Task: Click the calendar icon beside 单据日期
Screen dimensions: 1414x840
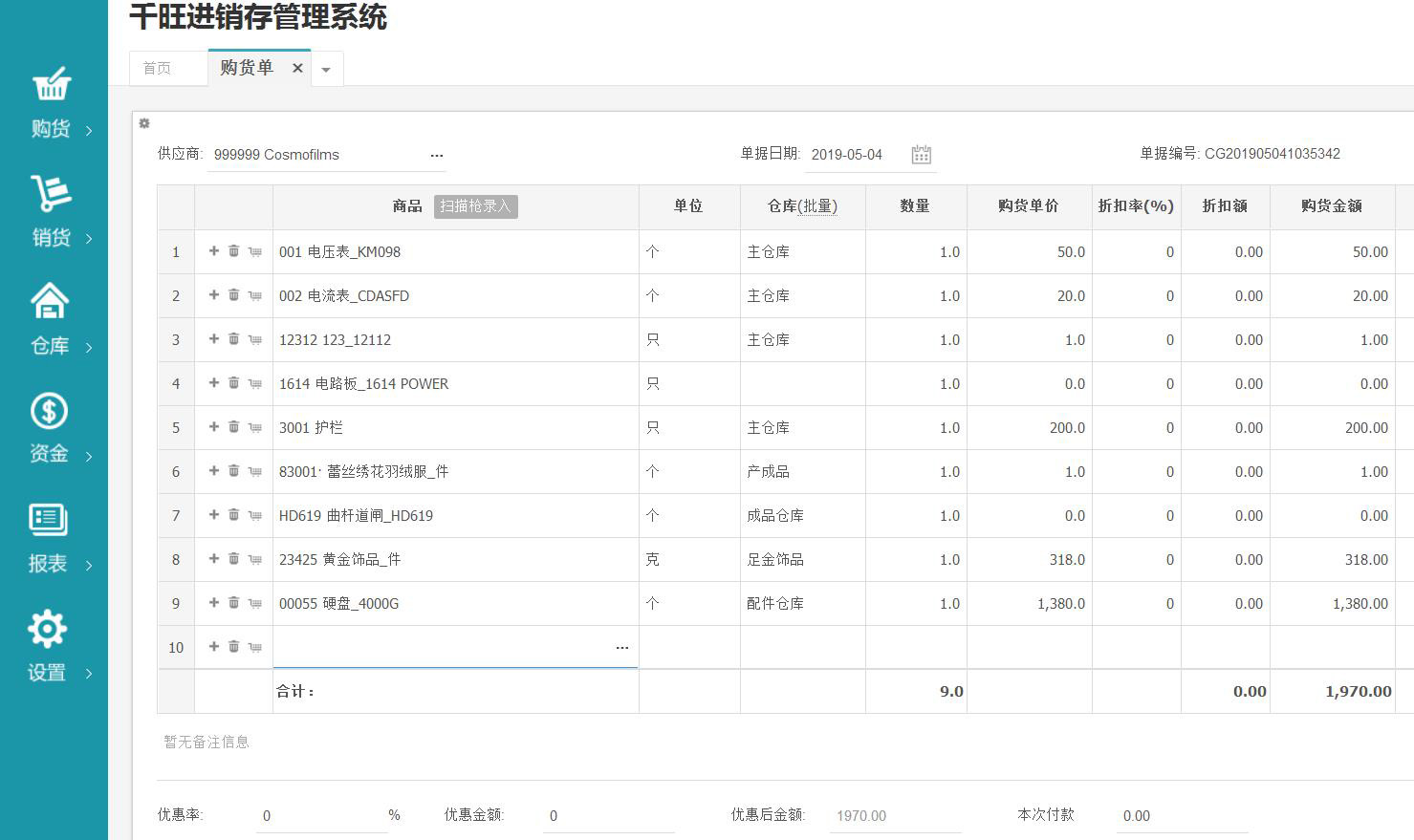Action: point(921,155)
